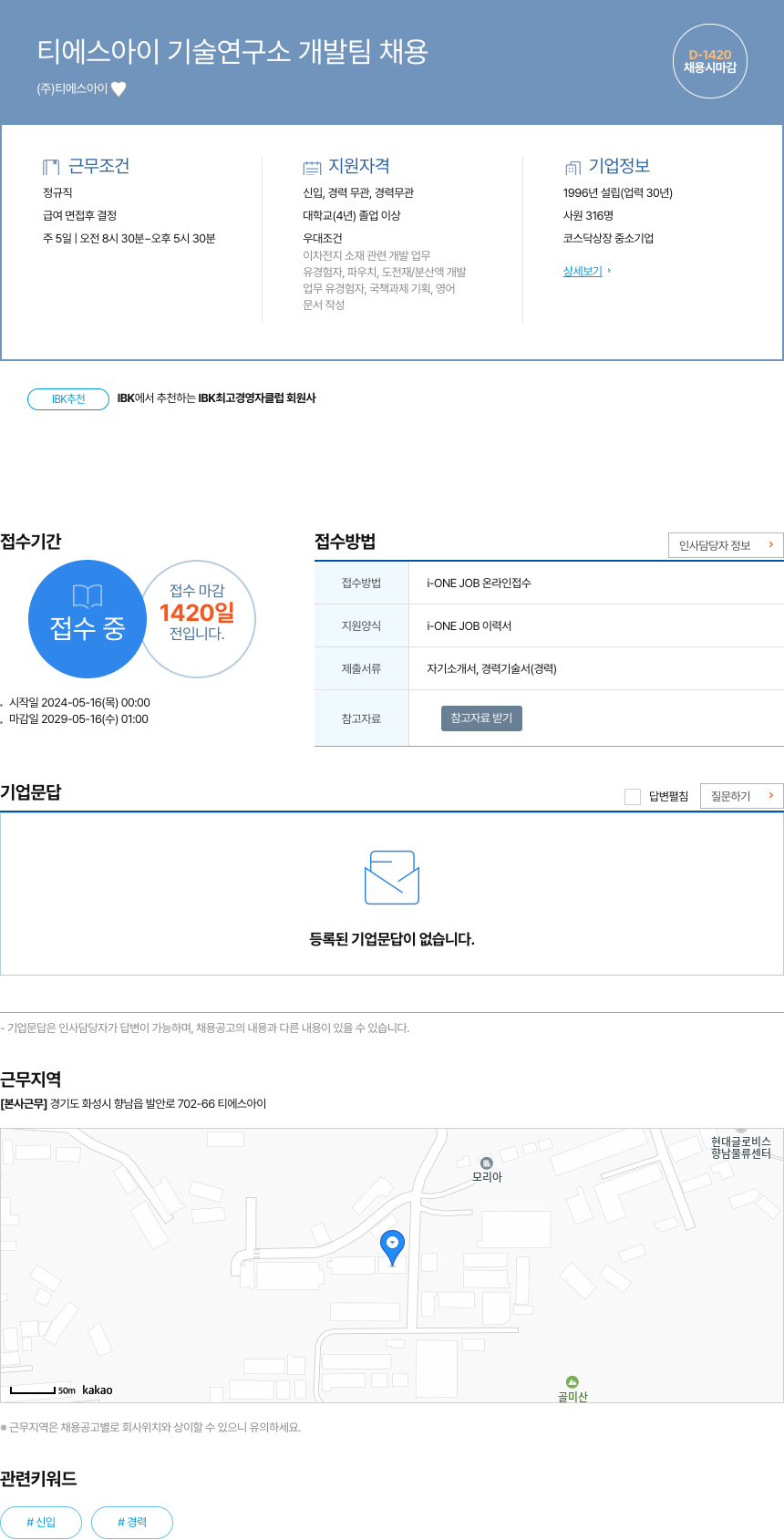Click the open book icon in 접수 중 circle

pyautogui.click(x=88, y=596)
